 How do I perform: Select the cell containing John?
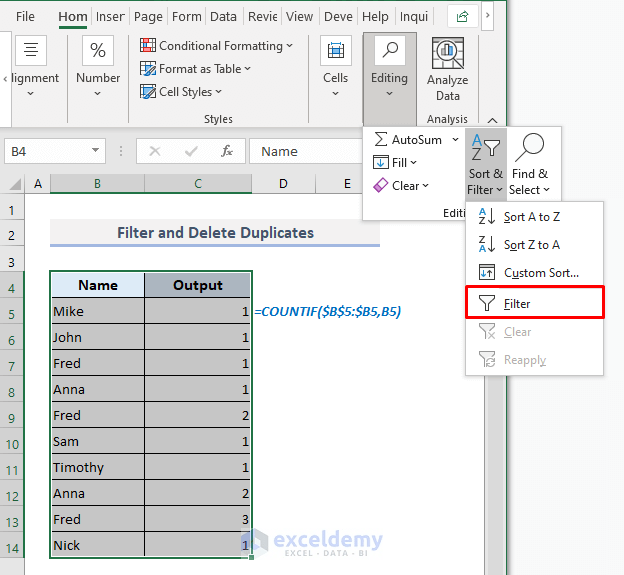tap(98, 337)
